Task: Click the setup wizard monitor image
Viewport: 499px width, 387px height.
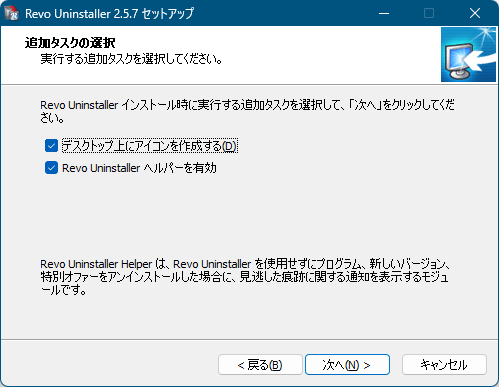Action: click(468, 55)
